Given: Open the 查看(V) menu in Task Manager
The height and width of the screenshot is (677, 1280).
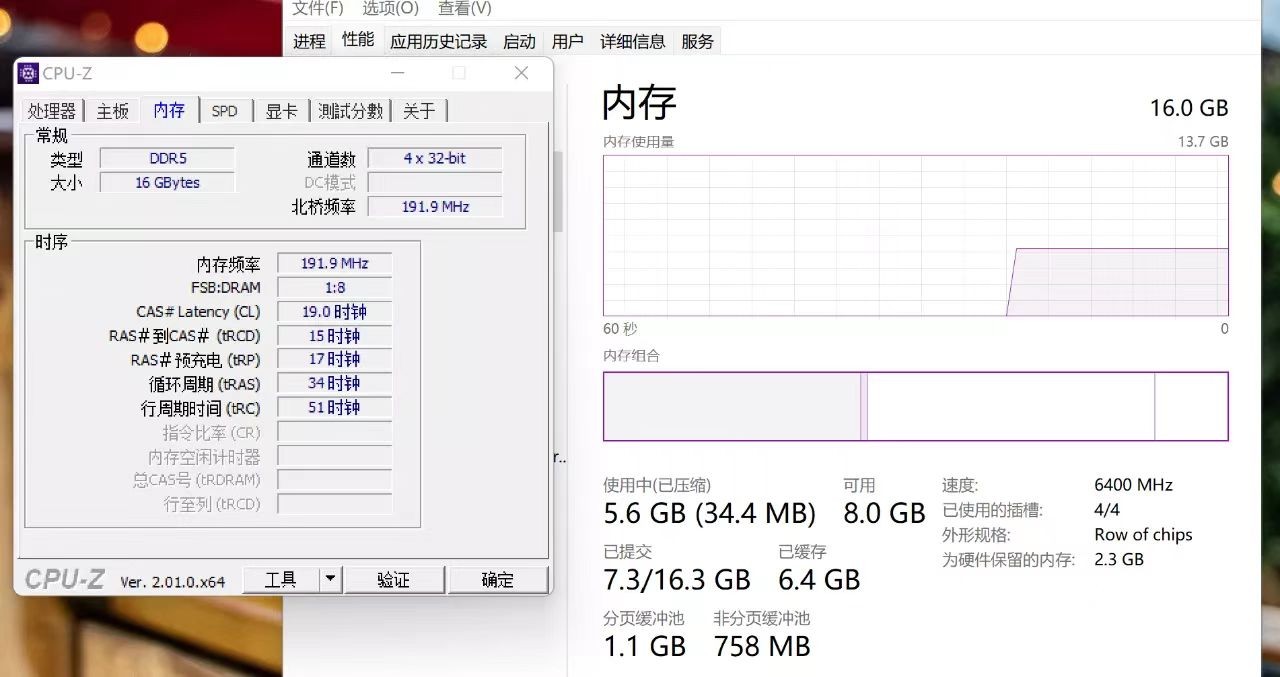Looking at the screenshot, I should click(464, 9).
